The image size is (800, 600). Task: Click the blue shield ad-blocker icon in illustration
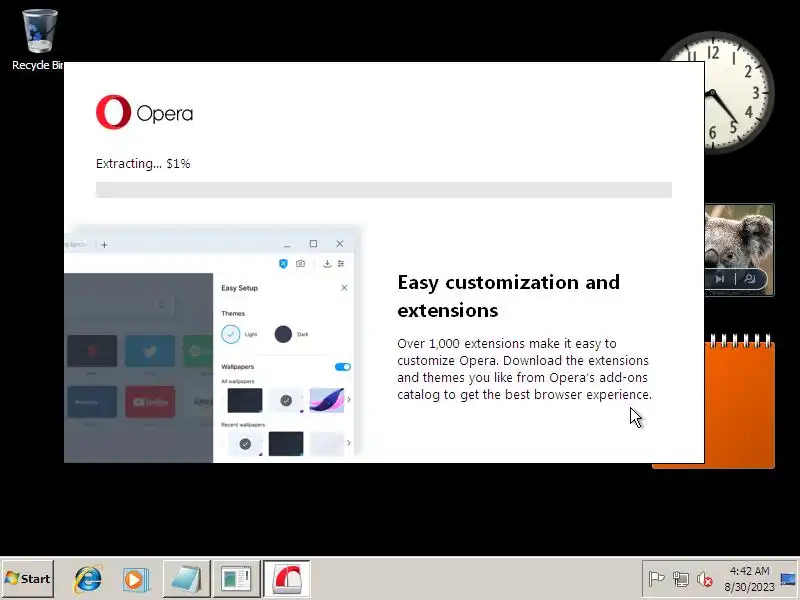[283, 263]
